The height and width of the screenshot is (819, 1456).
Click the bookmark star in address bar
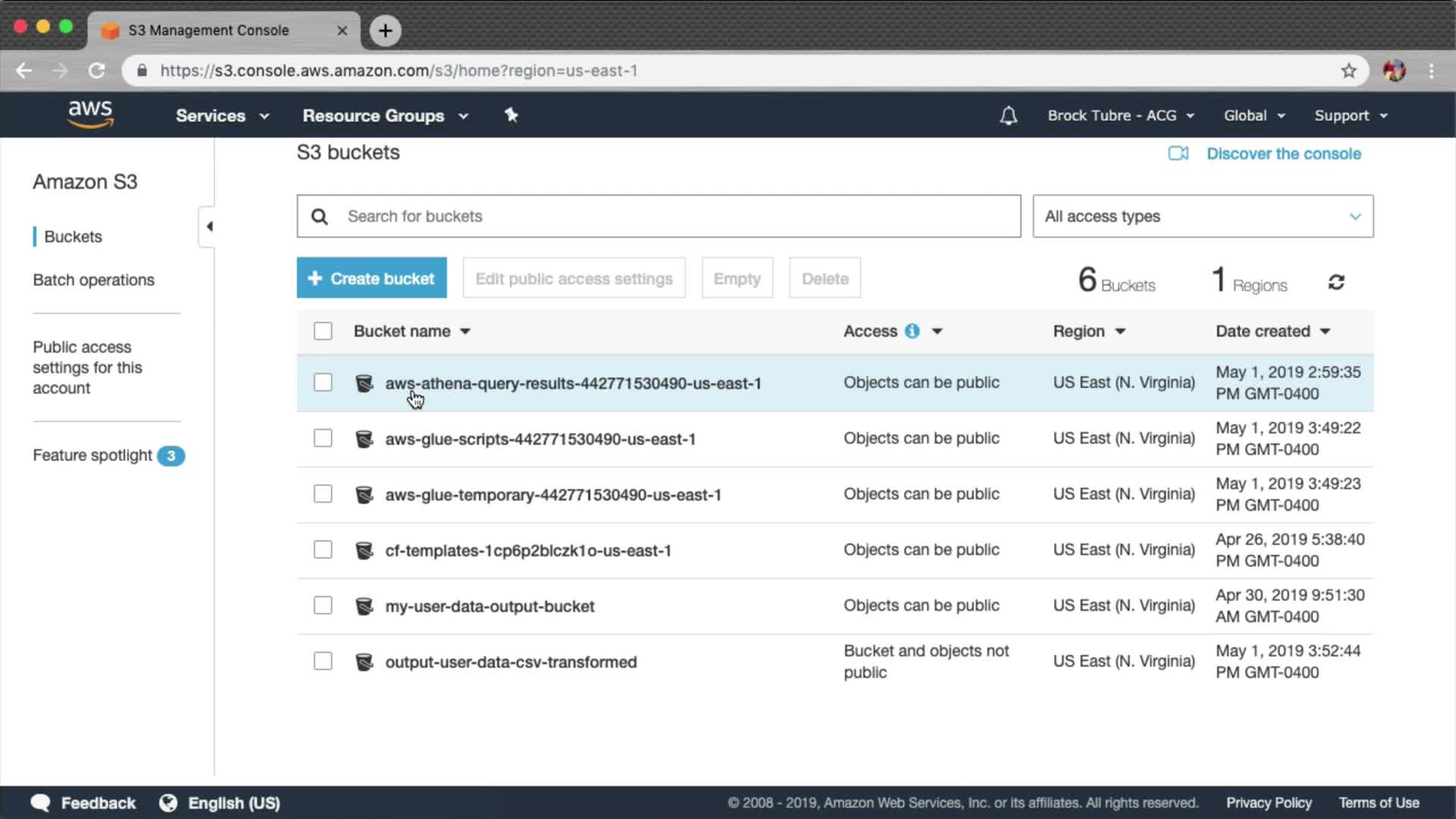pos(1348,71)
